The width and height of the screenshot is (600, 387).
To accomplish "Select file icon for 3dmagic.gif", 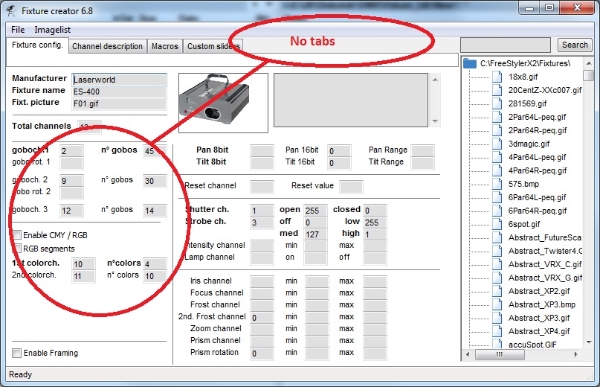I will 497,144.
